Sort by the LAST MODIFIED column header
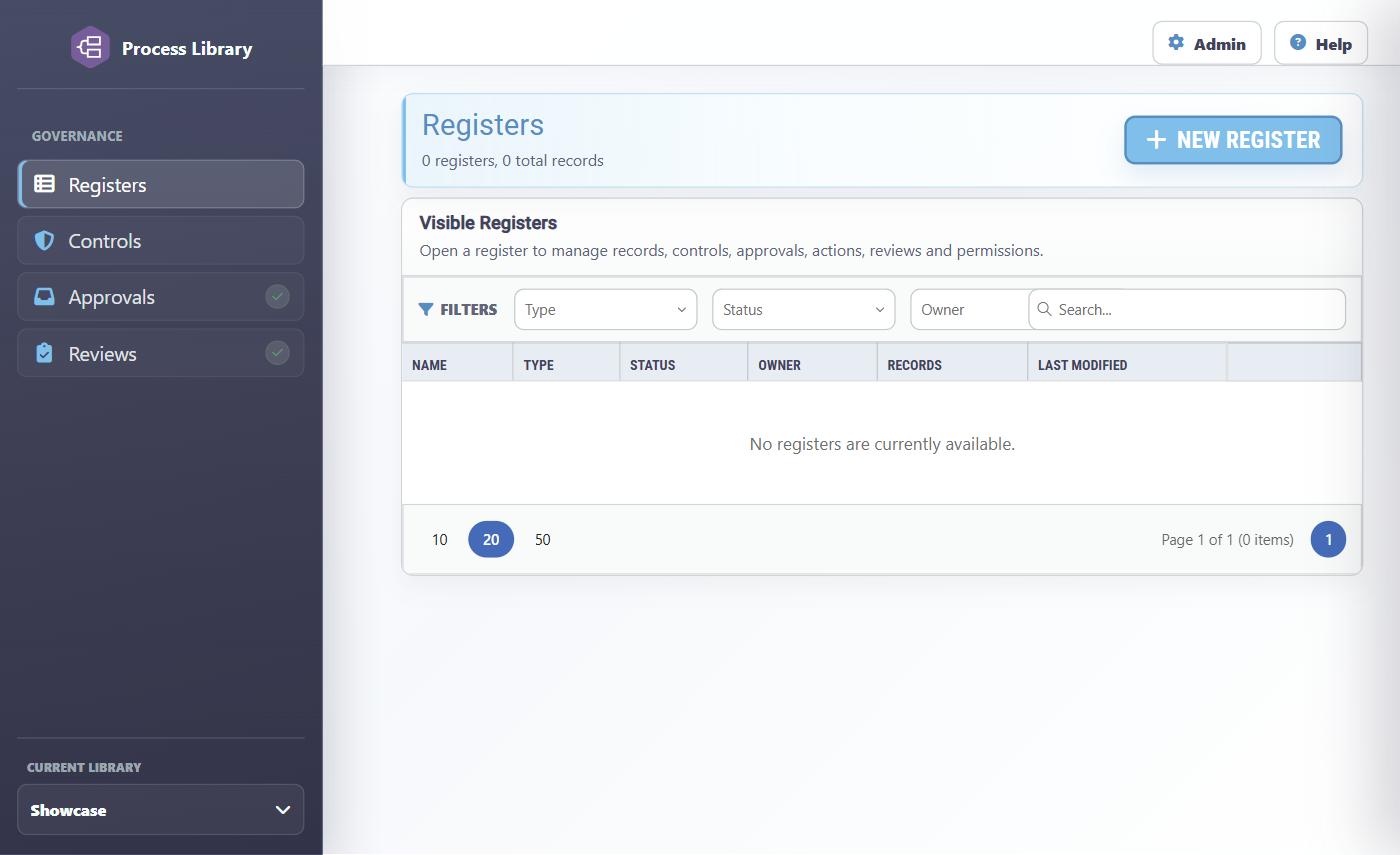The image size is (1400, 855). pyautogui.click(x=1127, y=364)
